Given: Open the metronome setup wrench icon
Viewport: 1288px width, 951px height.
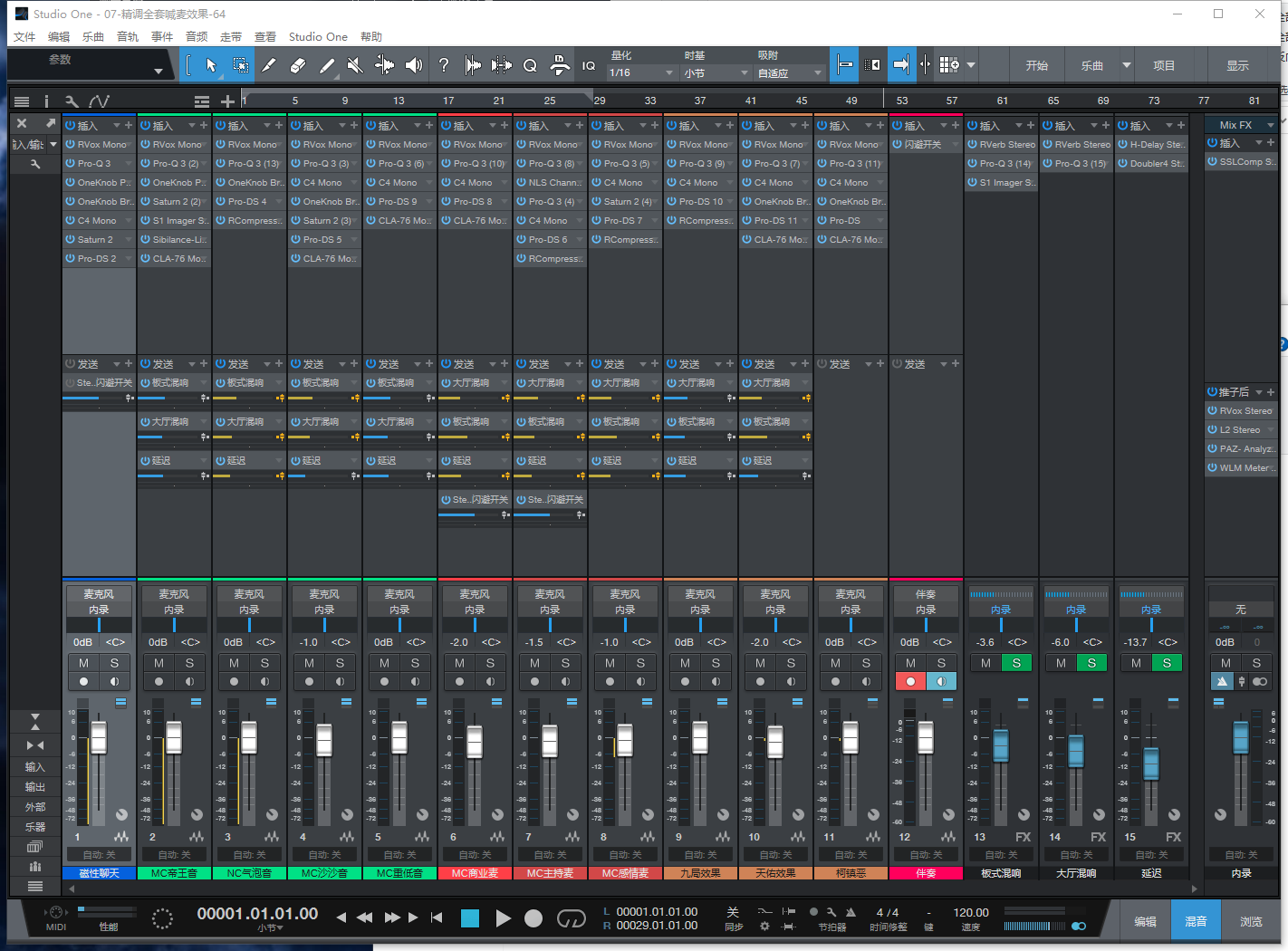Looking at the screenshot, I should click(832, 912).
